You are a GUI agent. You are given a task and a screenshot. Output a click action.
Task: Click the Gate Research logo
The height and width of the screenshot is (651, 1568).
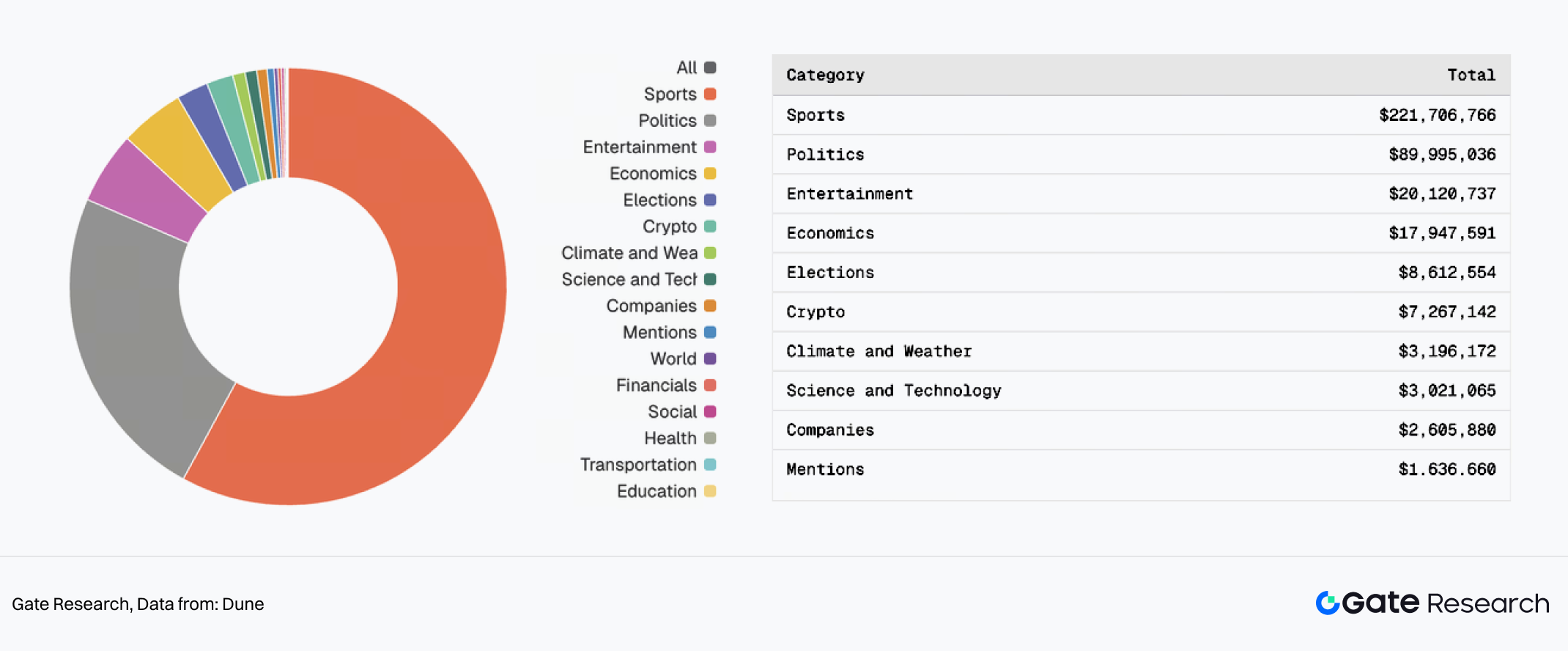1432,603
